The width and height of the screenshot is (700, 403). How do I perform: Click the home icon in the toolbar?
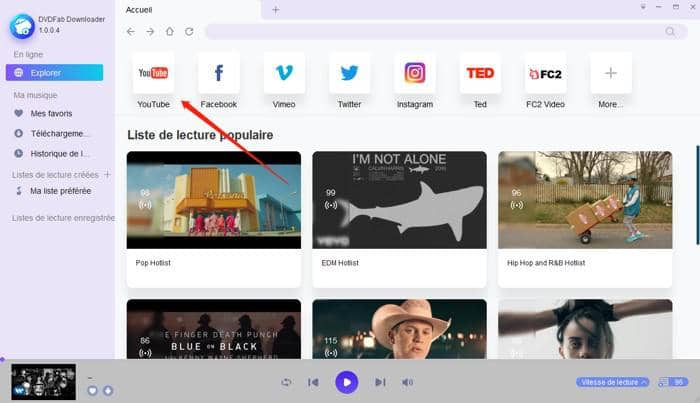click(x=170, y=32)
